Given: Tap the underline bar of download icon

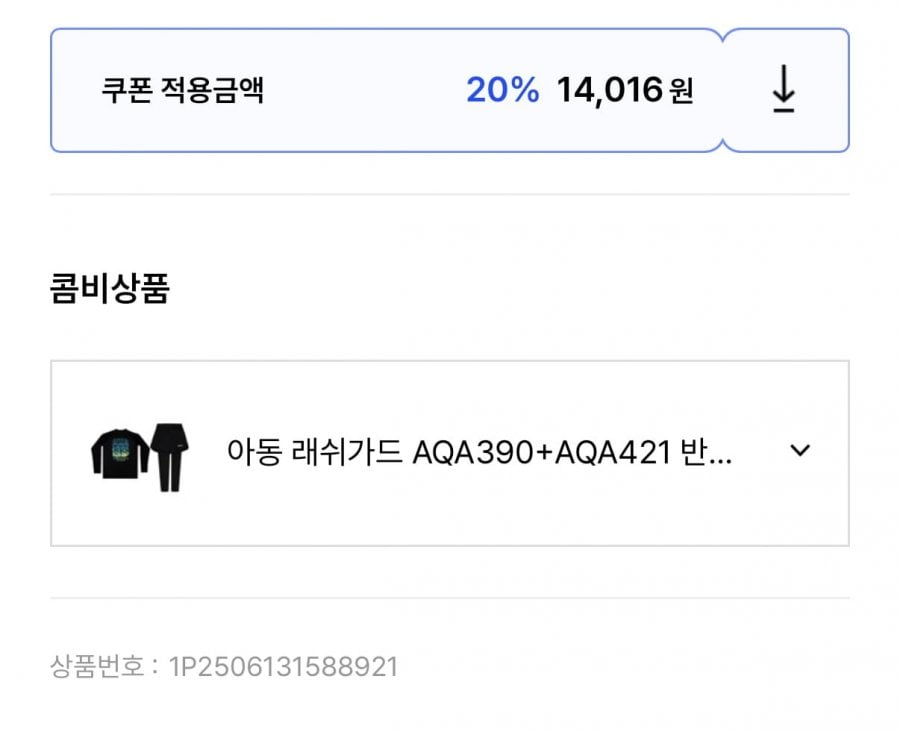Looking at the screenshot, I should click(783, 110).
